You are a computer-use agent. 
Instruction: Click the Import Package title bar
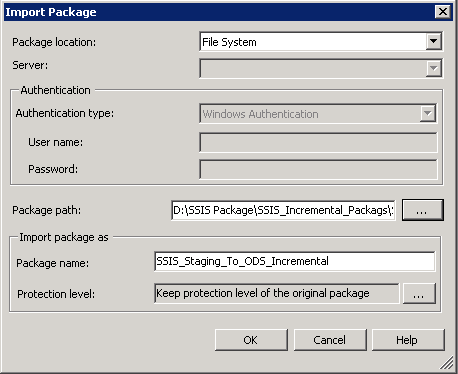click(220, 12)
